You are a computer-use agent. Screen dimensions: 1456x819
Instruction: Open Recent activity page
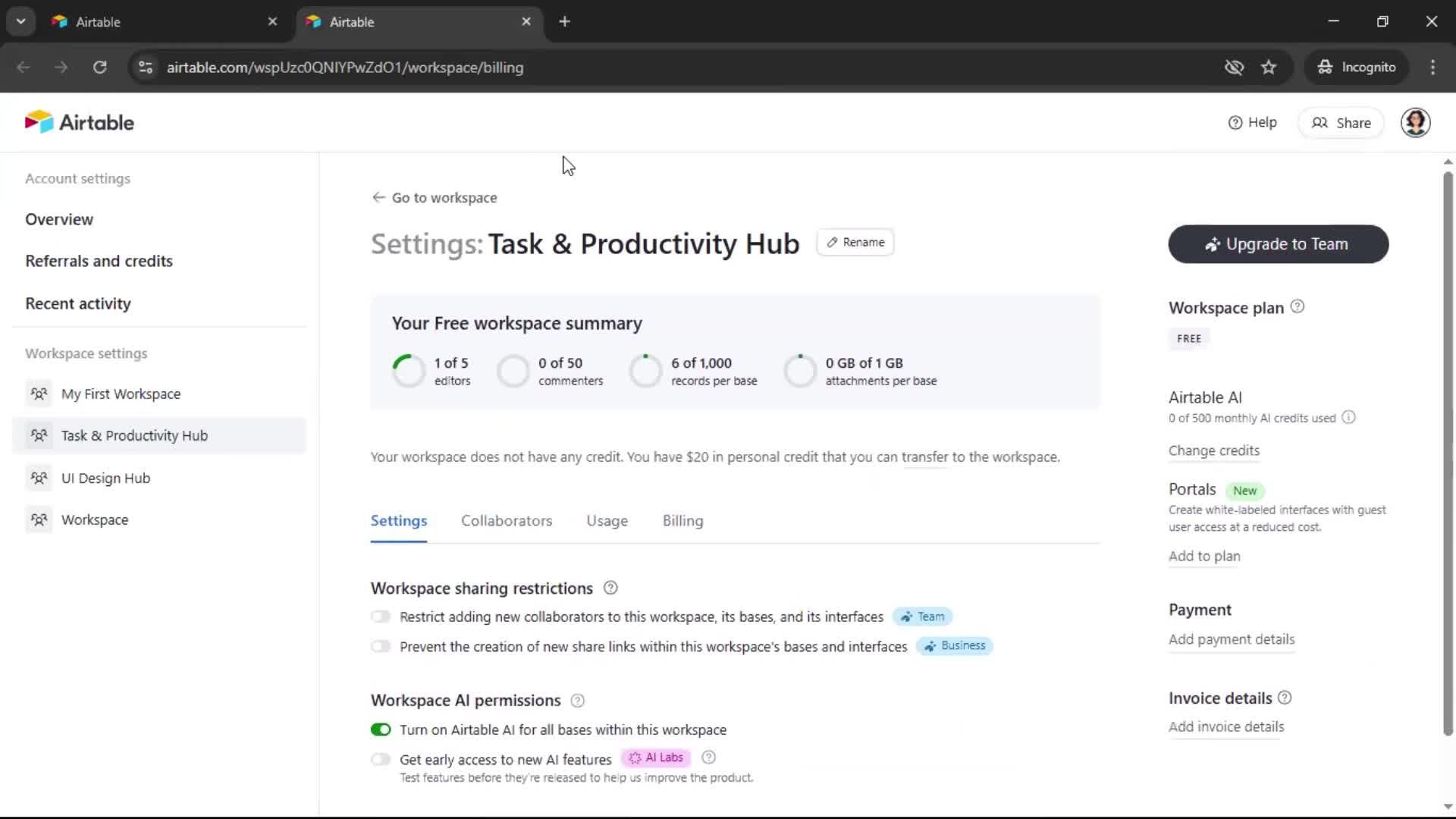[x=78, y=303]
